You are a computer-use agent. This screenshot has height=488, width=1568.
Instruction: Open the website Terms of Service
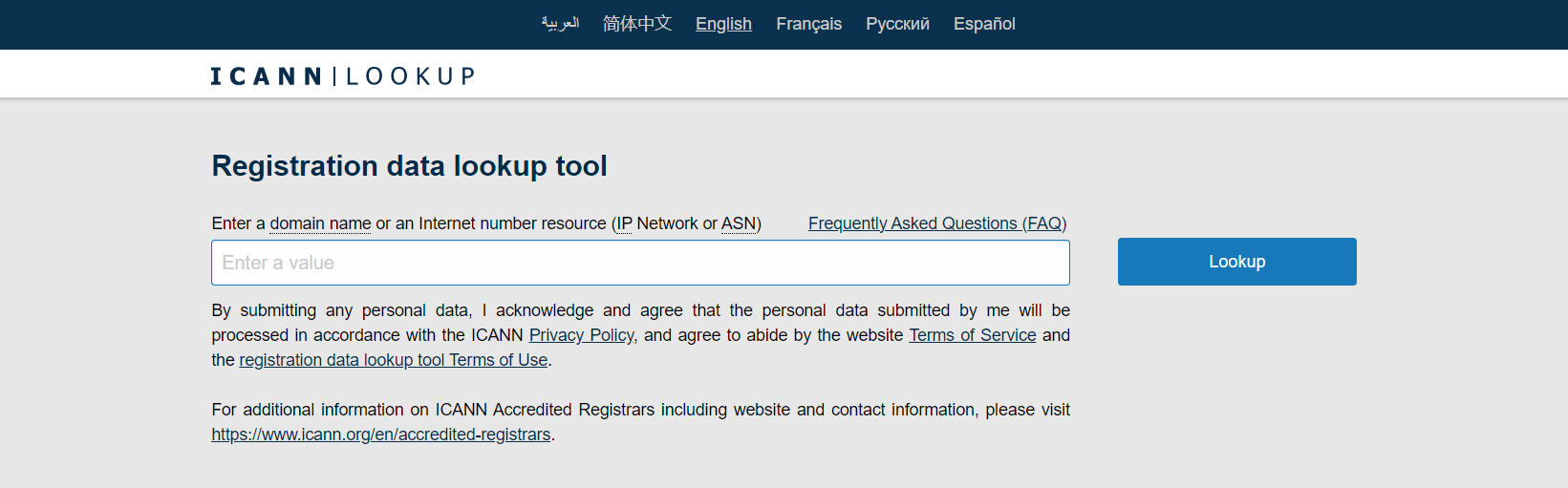point(972,335)
